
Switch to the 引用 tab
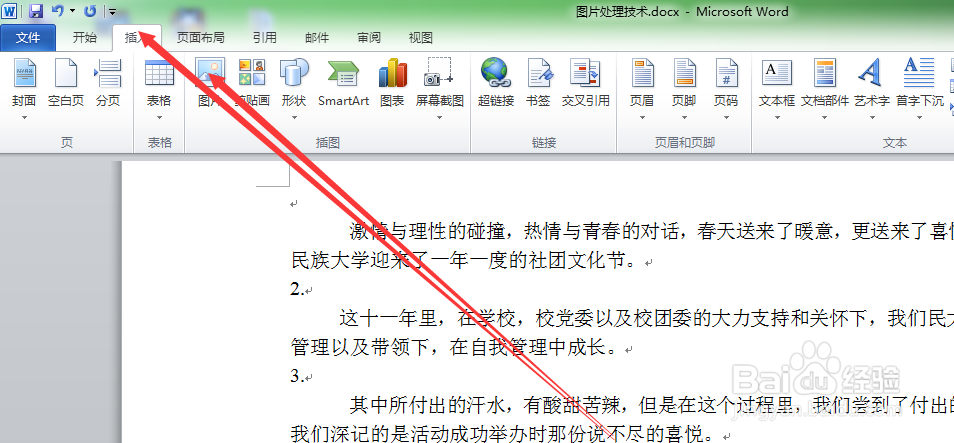click(x=265, y=38)
